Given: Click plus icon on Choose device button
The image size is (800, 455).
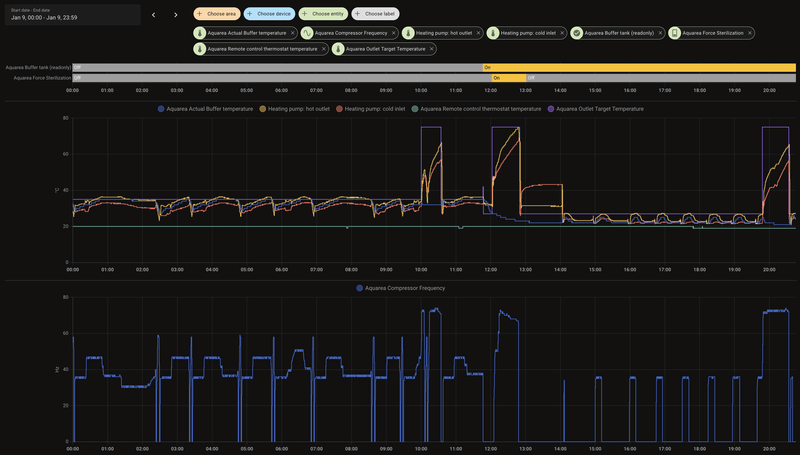Looking at the screenshot, I should click(x=249, y=14).
